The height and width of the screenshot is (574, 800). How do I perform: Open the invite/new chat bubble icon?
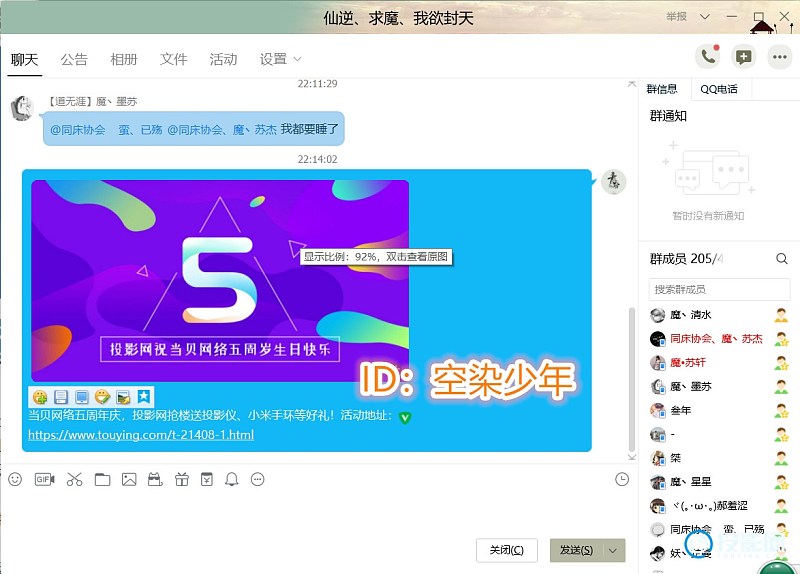743,57
